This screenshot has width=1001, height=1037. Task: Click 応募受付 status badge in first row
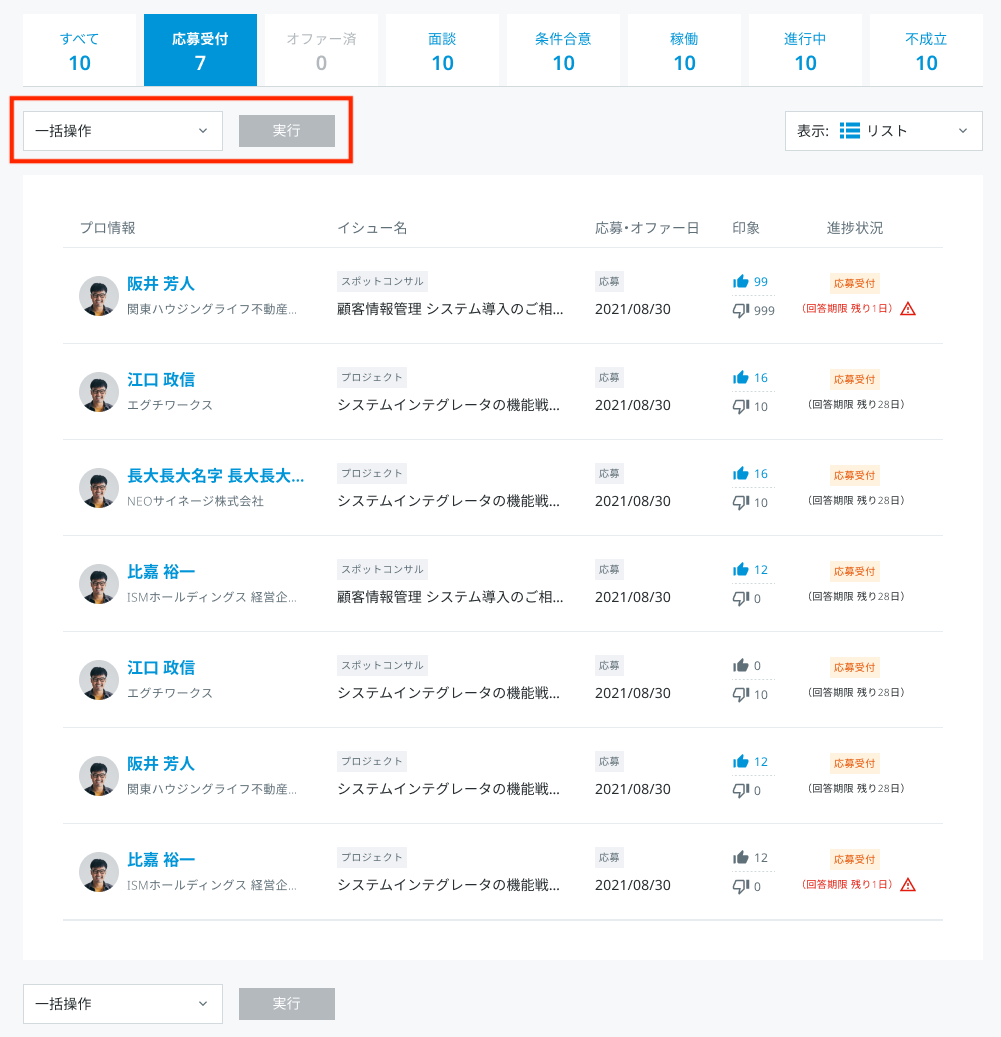tap(854, 283)
